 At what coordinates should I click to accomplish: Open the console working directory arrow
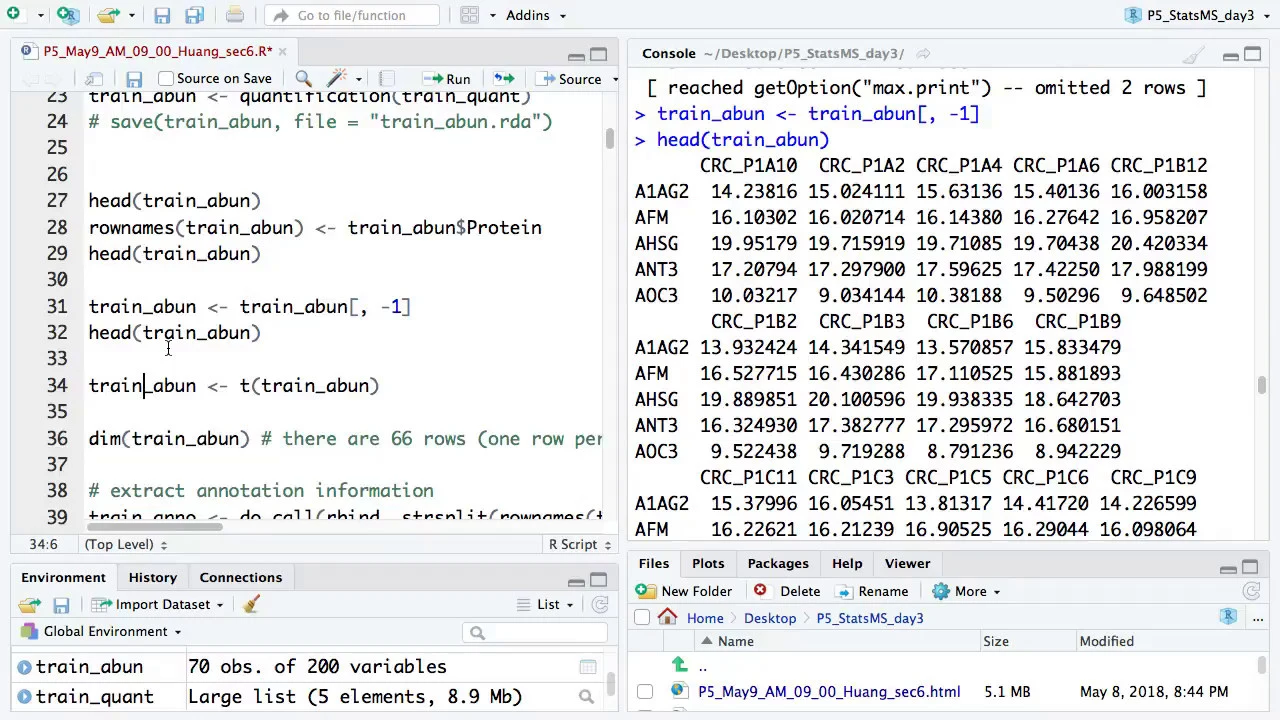[x=923, y=54]
